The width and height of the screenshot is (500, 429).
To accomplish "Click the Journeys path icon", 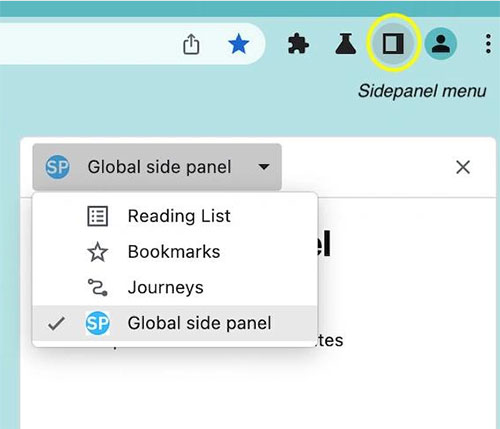I will (x=97, y=287).
